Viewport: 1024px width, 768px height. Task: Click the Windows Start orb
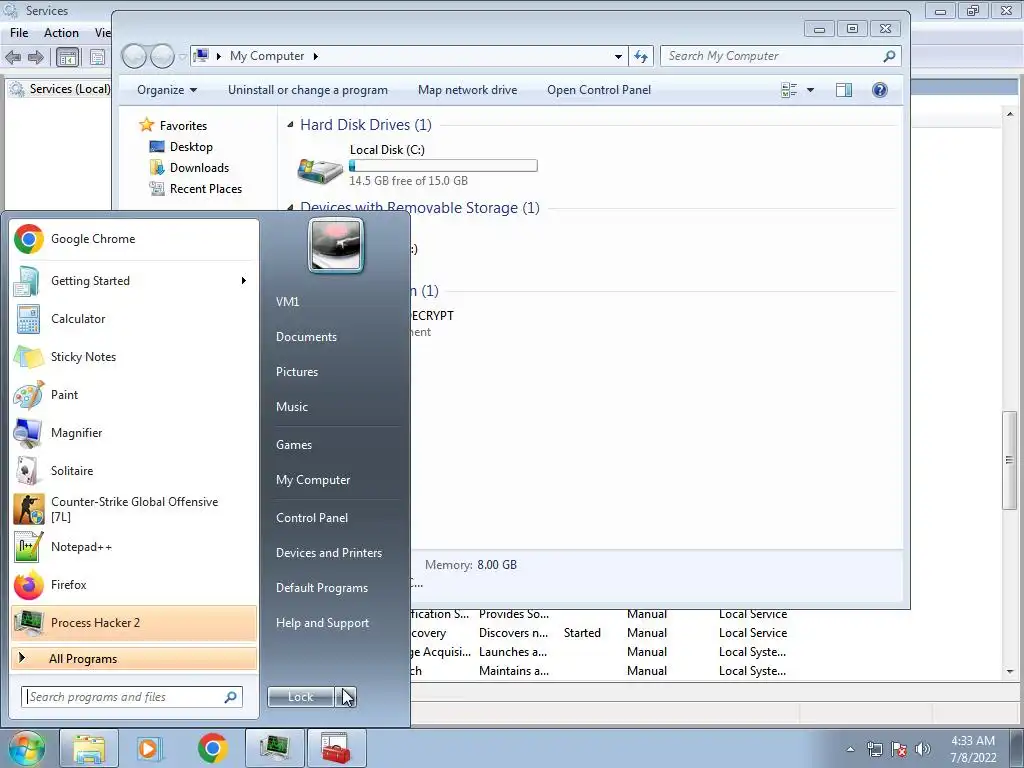[27, 748]
